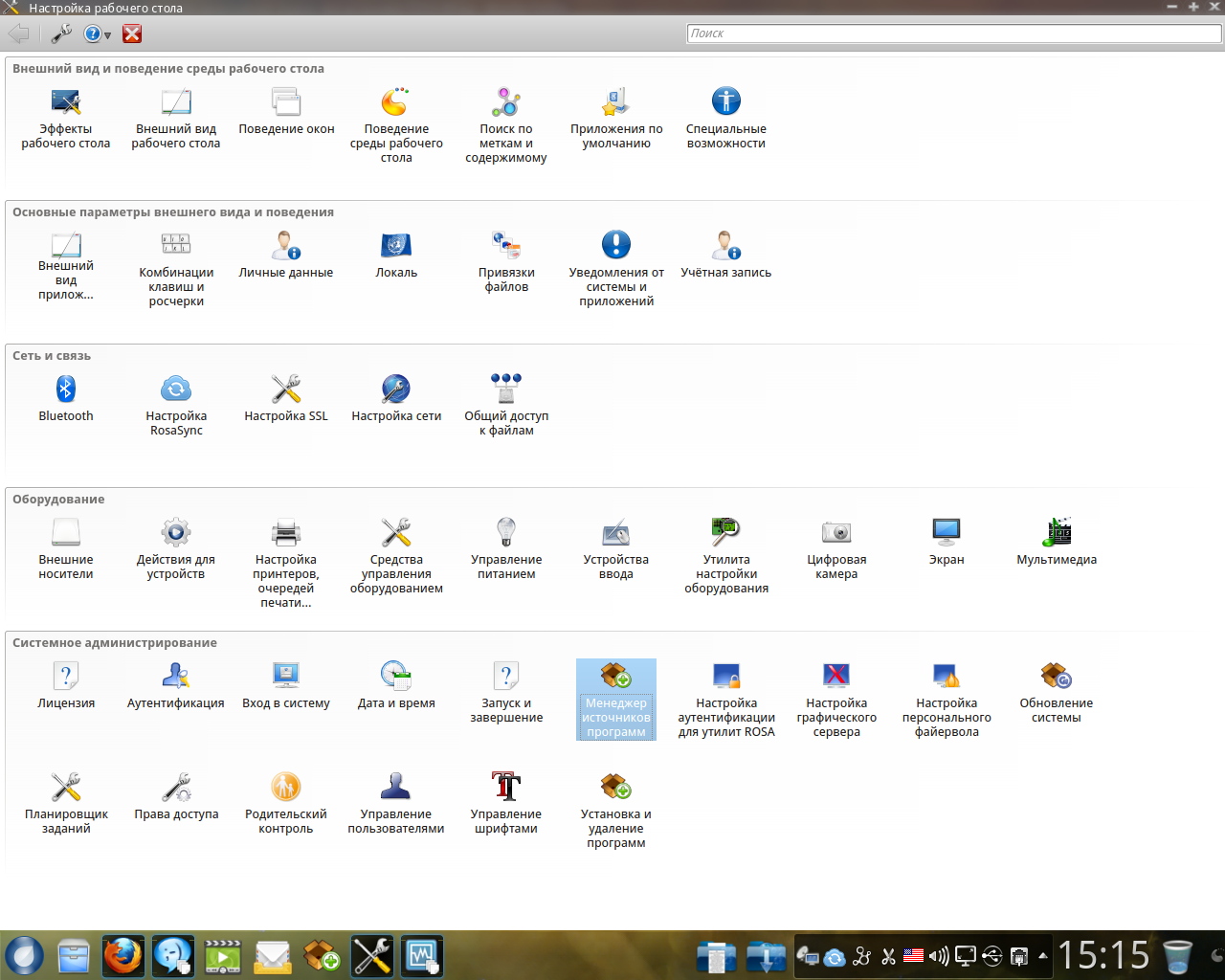Viewport: 1225px width, 980px height.
Task: Open Настройка персонального файервола
Action: coord(946,677)
